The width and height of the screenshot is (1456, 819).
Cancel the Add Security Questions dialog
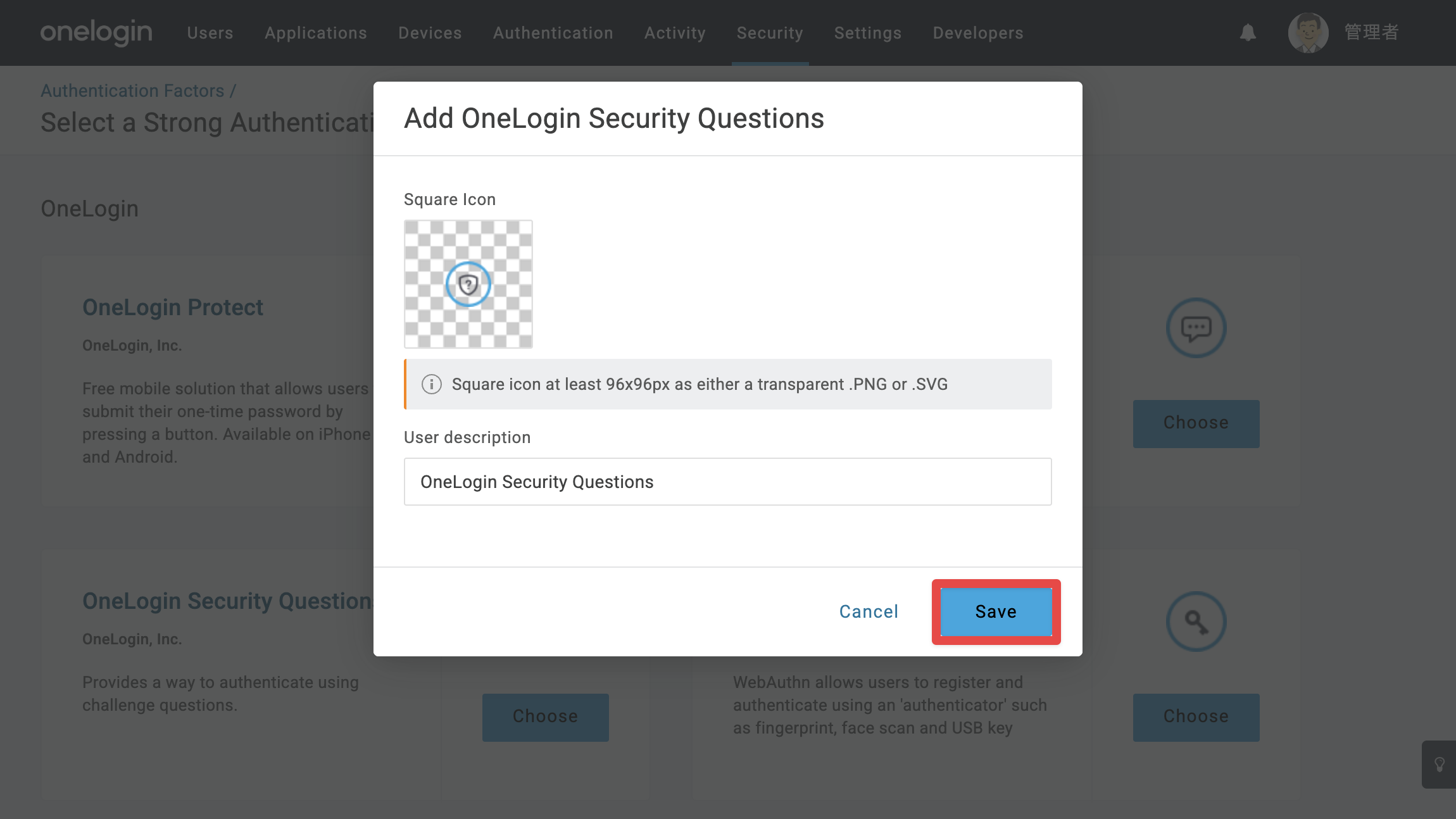[869, 611]
